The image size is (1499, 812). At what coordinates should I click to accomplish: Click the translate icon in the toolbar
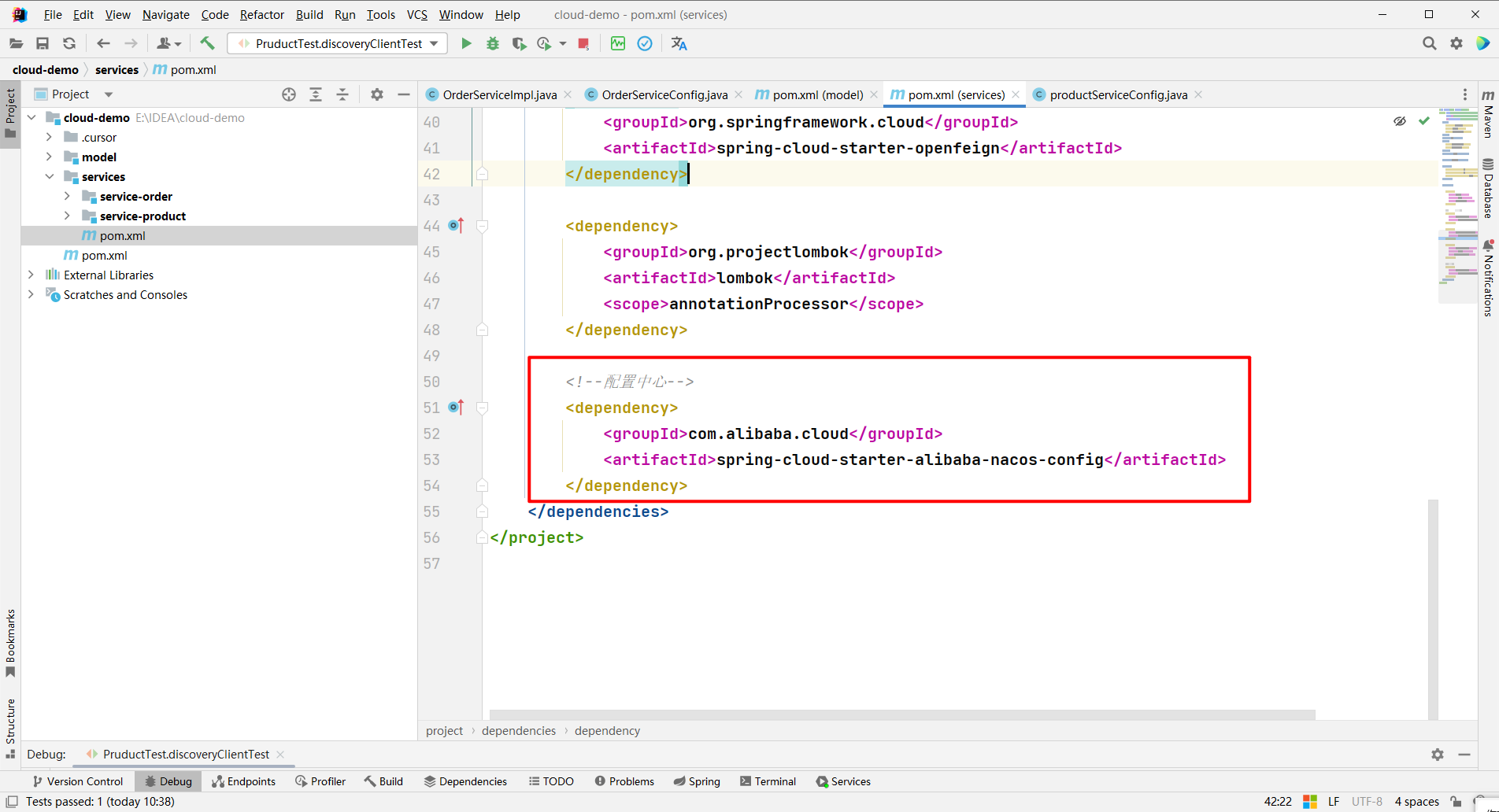coord(679,44)
